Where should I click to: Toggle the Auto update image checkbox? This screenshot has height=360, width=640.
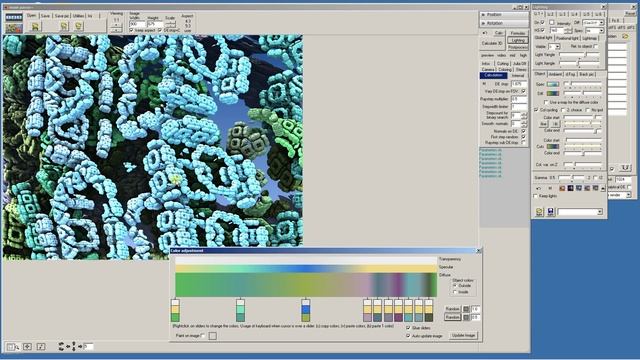(x=408, y=336)
